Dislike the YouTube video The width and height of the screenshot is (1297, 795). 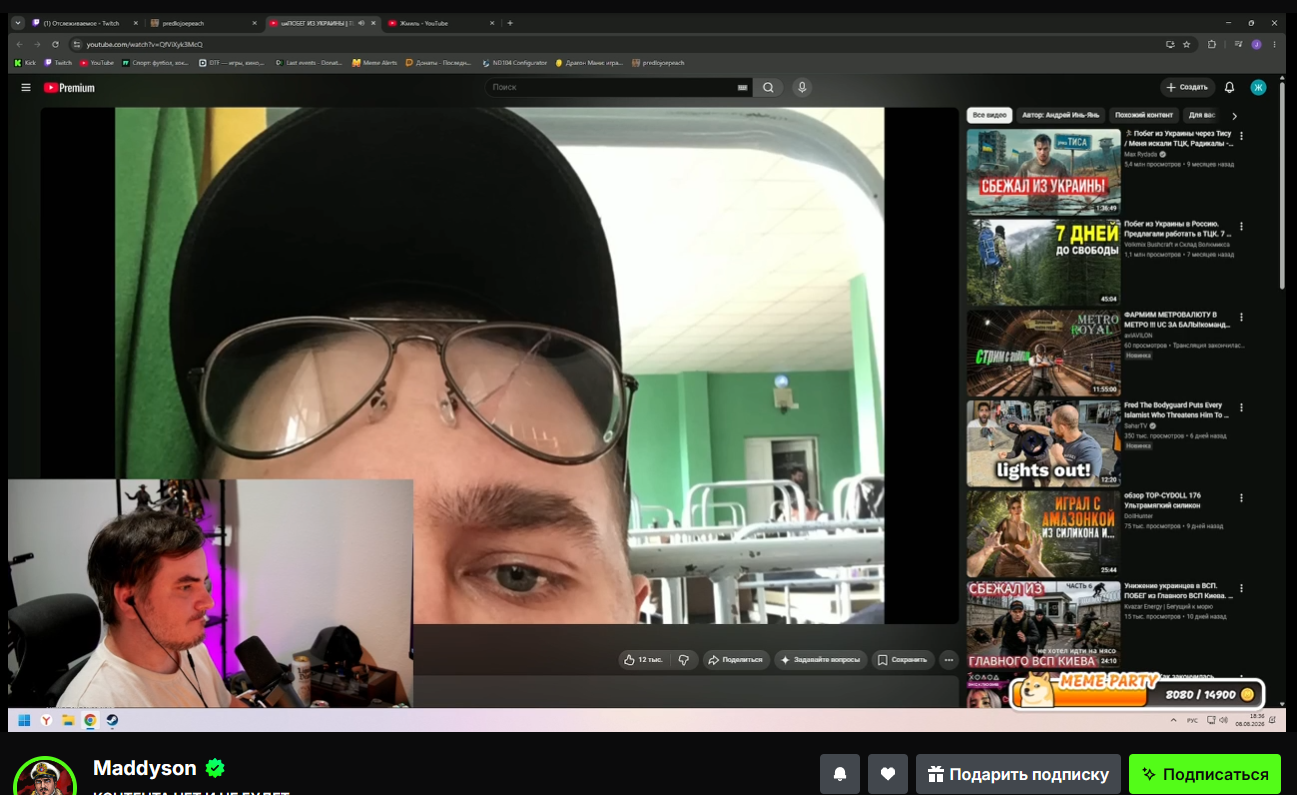(684, 660)
